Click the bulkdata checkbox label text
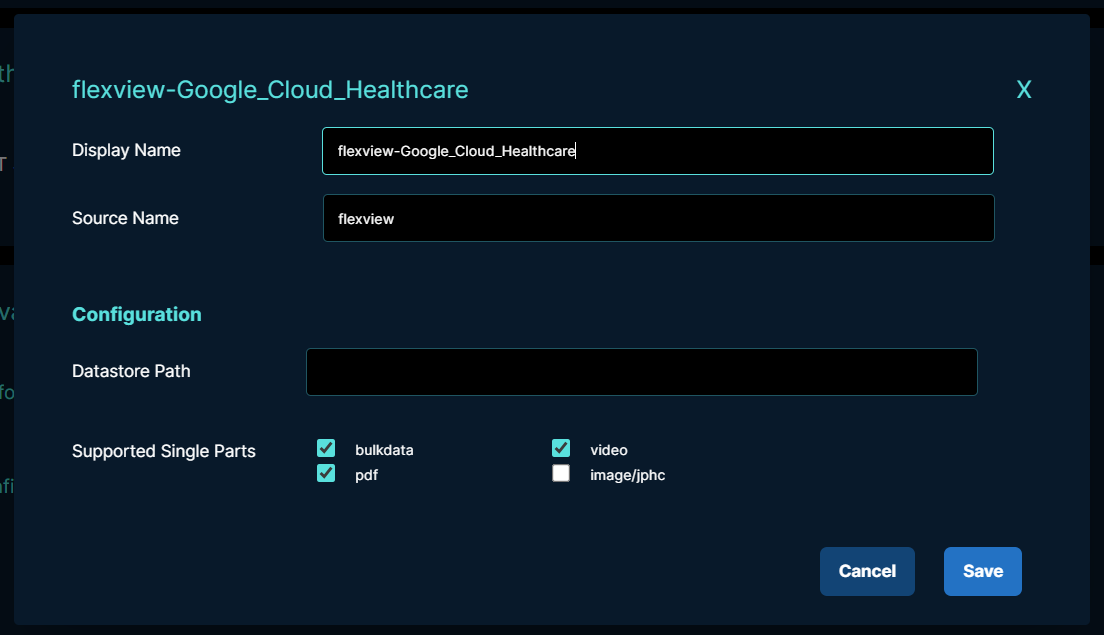The image size is (1104, 635). (385, 450)
